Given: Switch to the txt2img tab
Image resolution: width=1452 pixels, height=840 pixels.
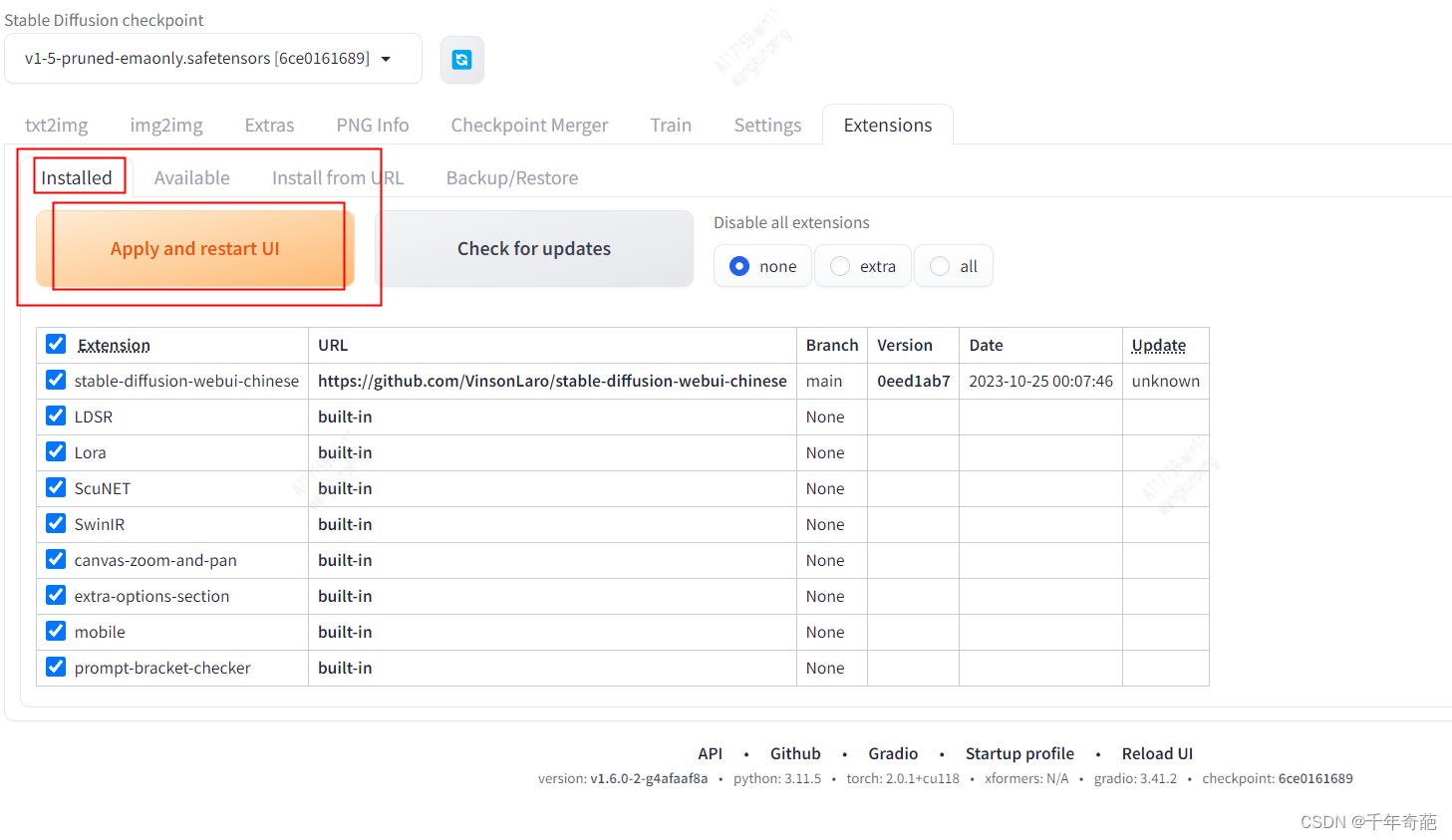Looking at the screenshot, I should coord(57,125).
